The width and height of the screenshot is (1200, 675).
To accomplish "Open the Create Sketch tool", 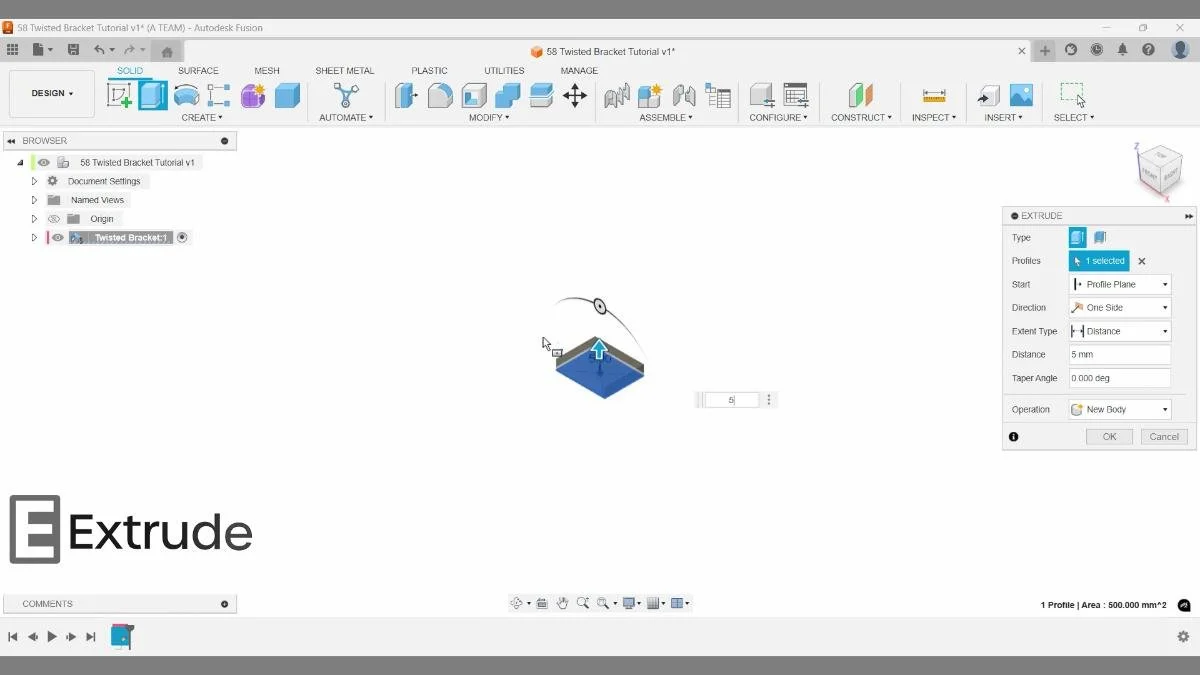I will (x=121, y=96).
